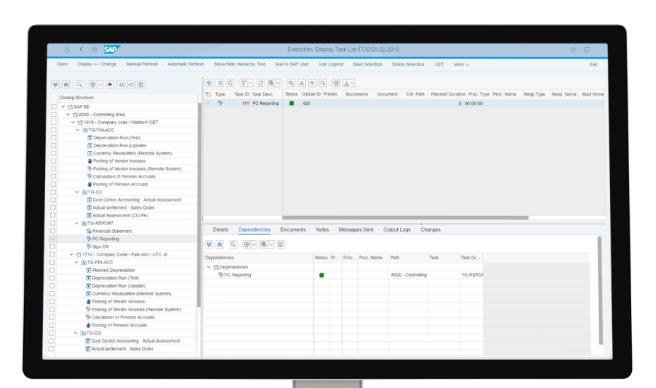Click filter funnel icon in task list toolbar
This screenshot has width=656, height=388.
click(243, 83)
